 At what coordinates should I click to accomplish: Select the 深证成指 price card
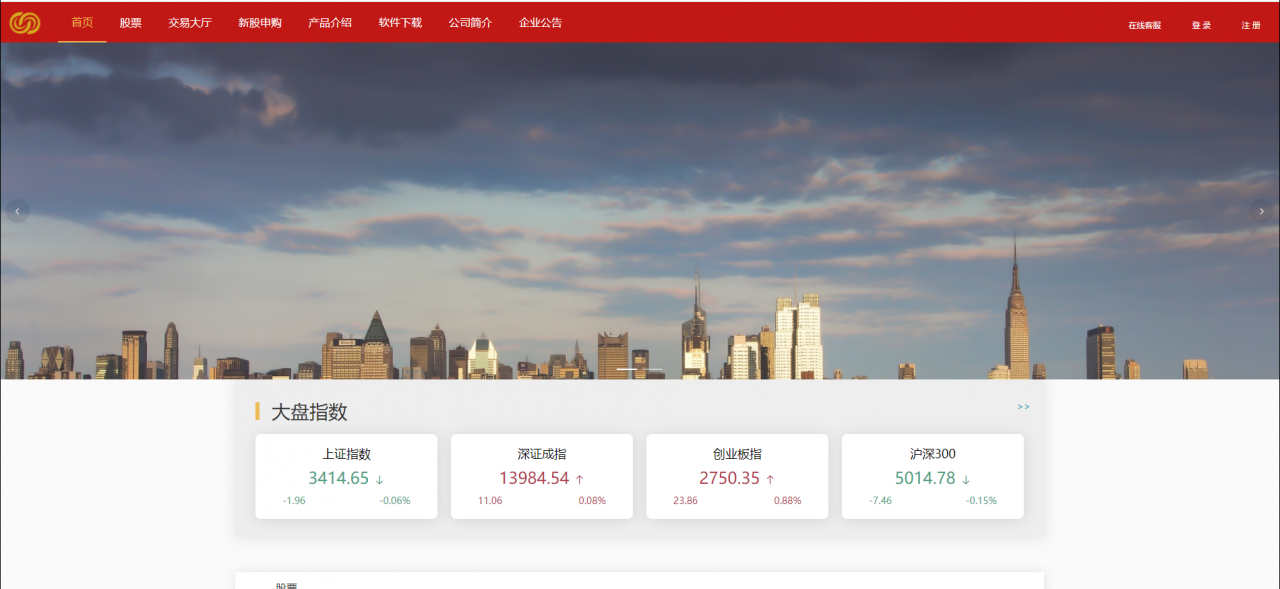coord(541,476)
